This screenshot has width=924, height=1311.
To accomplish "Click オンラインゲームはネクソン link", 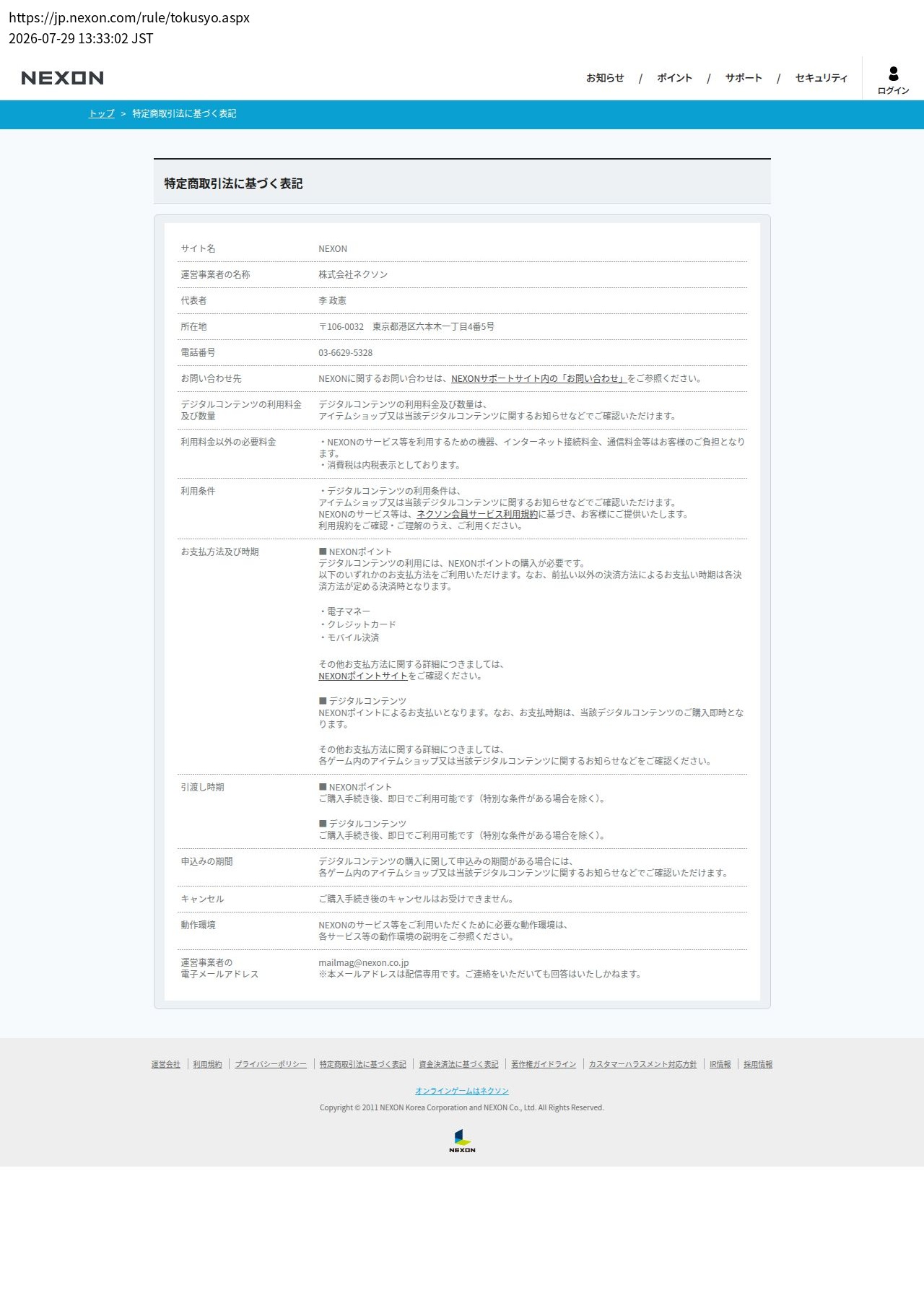I will pos(462,1092).
